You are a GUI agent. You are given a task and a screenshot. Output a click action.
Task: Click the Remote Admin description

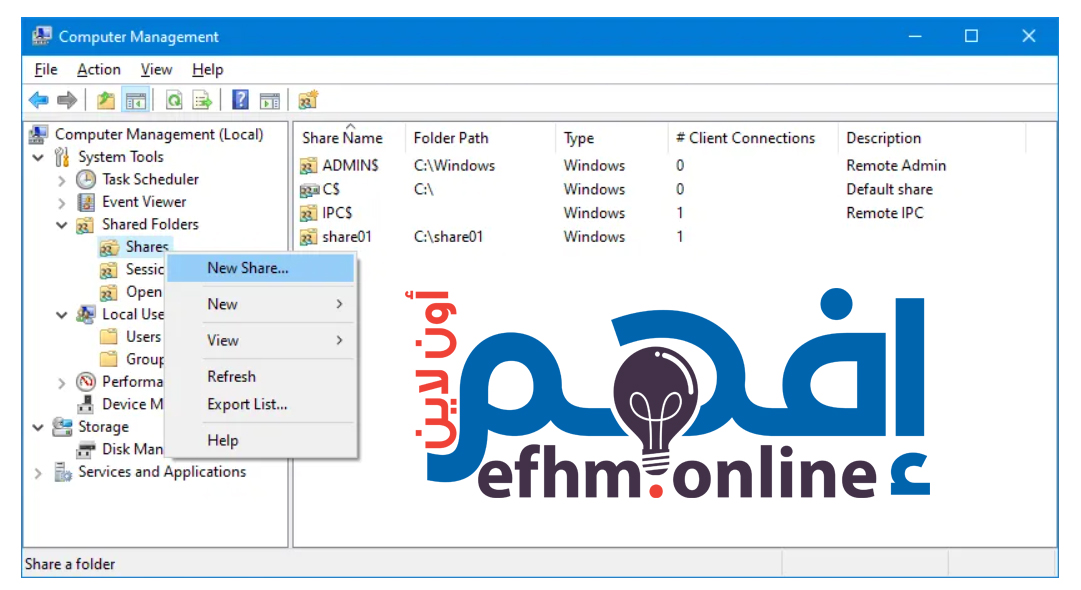(896, 165)
